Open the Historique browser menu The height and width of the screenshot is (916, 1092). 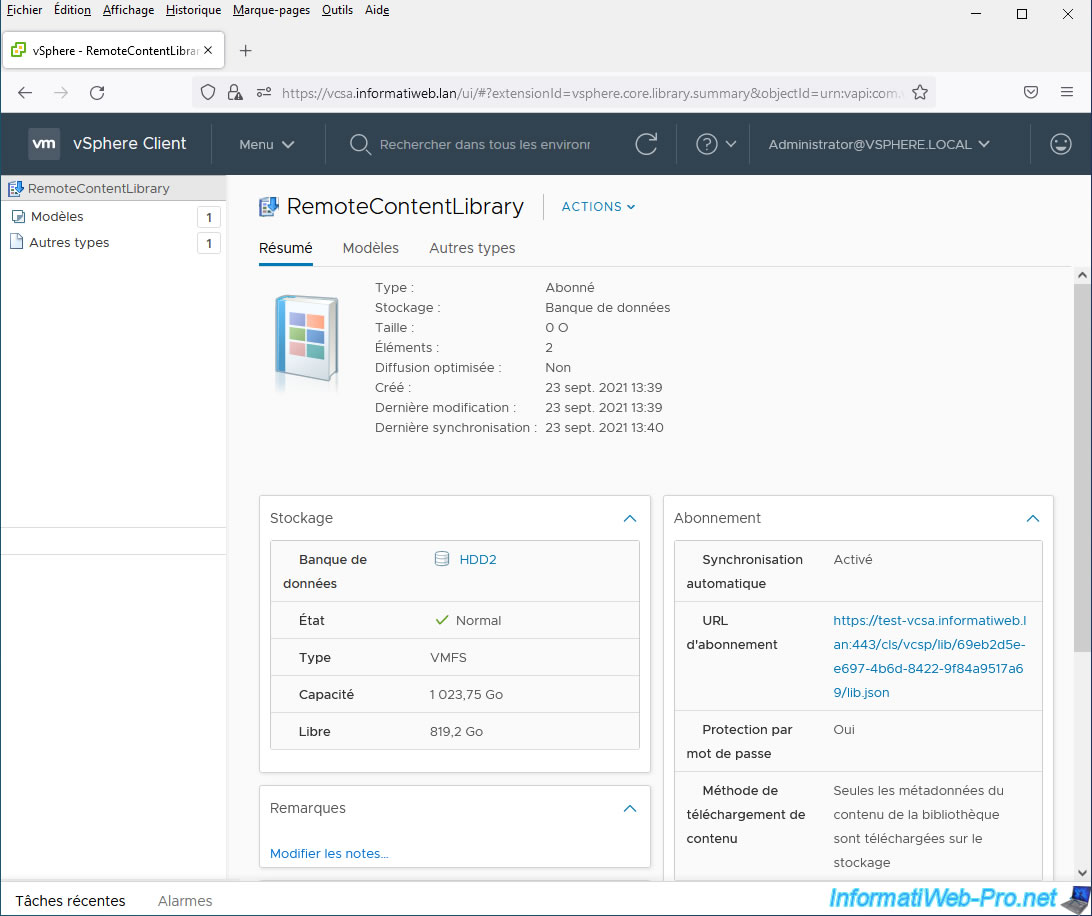coord(193,10)
